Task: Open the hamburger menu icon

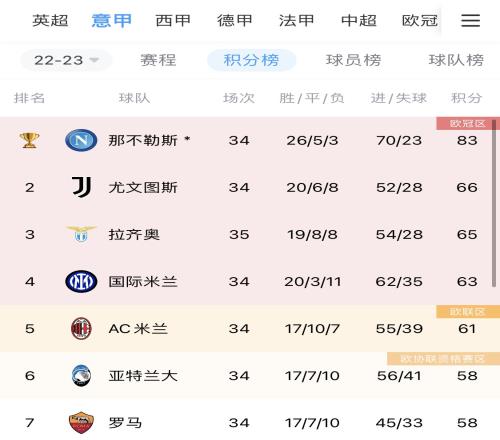Action: 470,21
